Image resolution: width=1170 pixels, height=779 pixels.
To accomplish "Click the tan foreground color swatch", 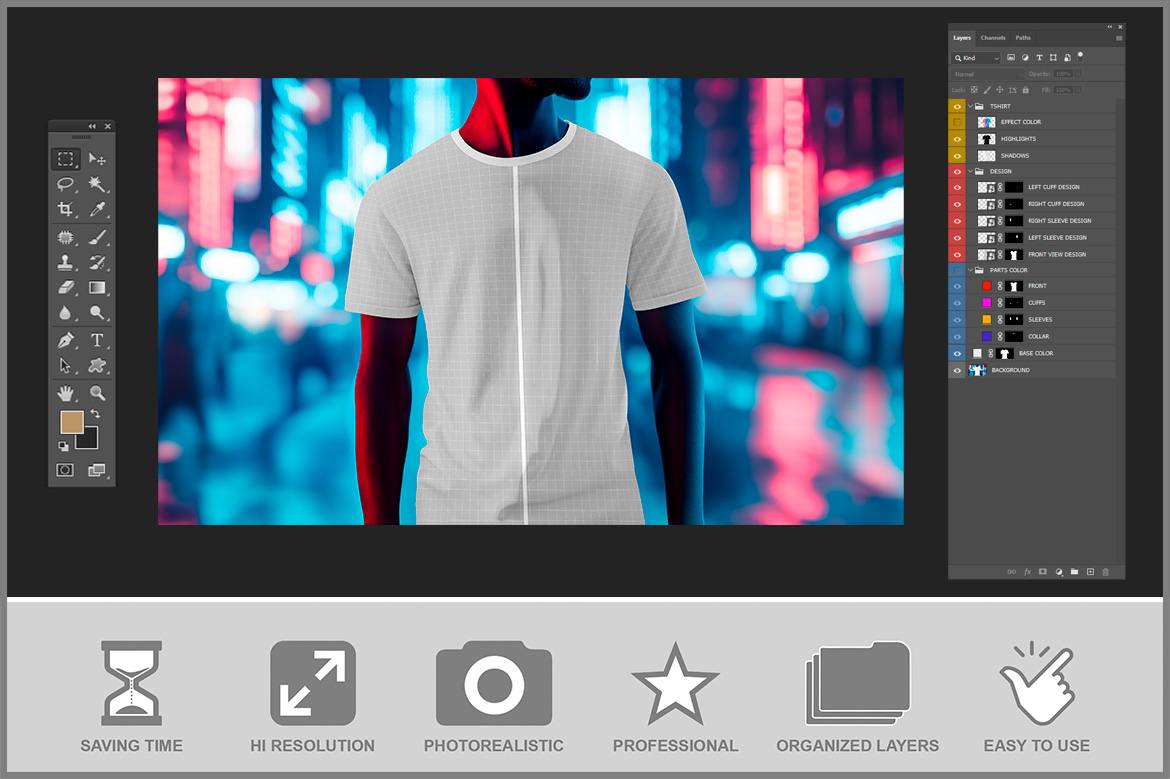I will [x=71, y=422].
